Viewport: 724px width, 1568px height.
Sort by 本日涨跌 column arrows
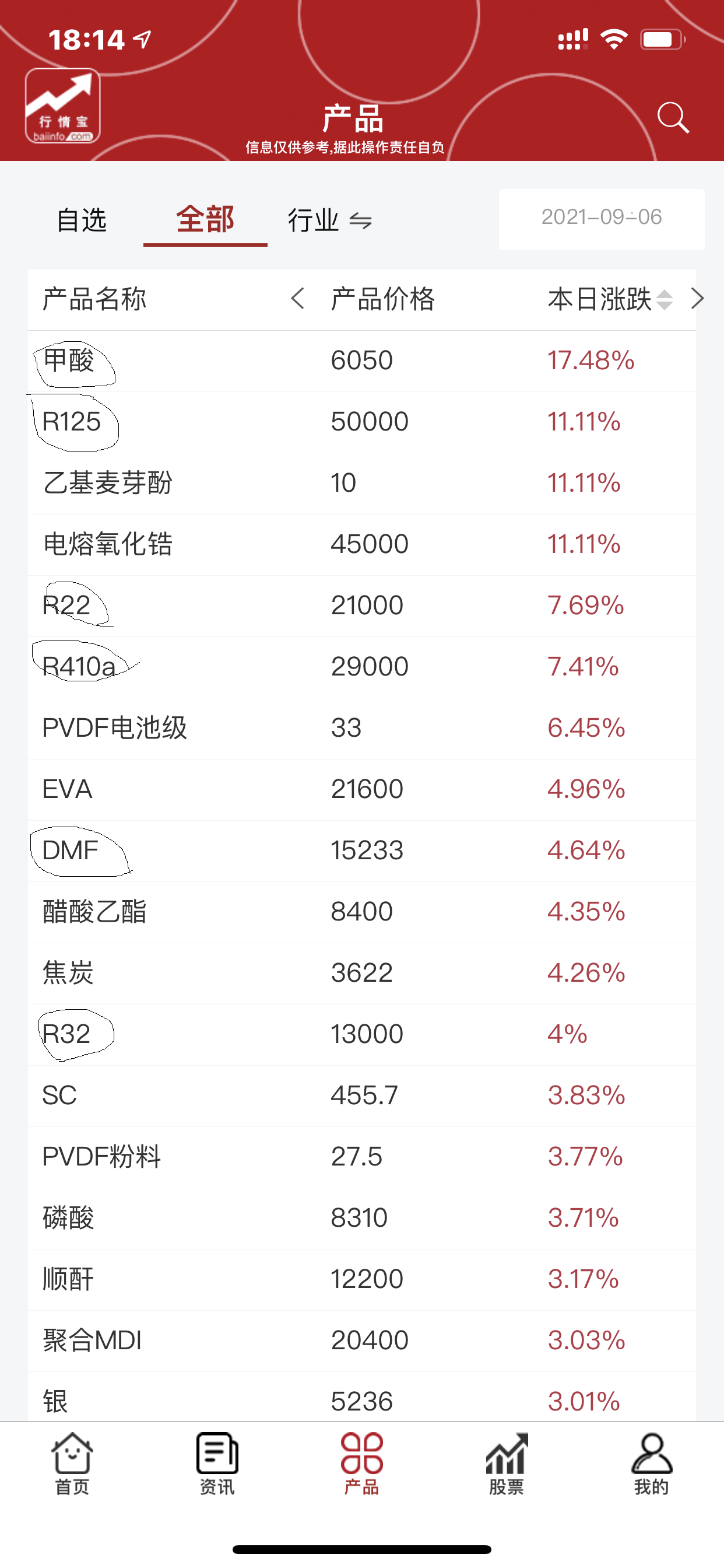[x=665, y=299]
